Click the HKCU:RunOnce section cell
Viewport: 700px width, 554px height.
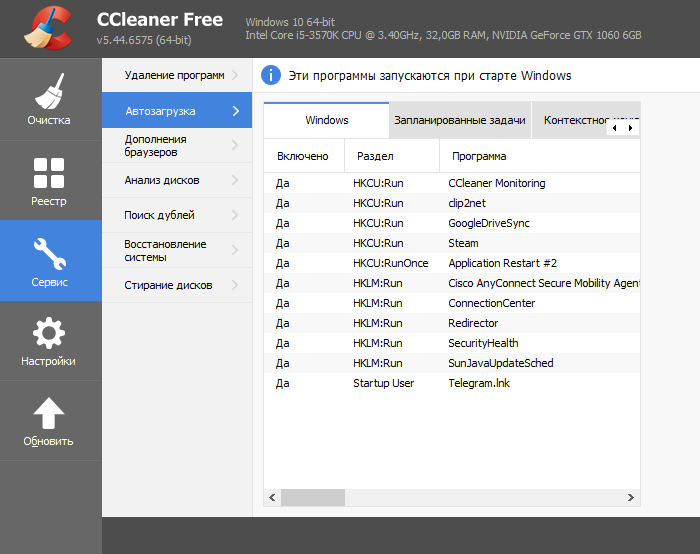click(x=391, y=263)
